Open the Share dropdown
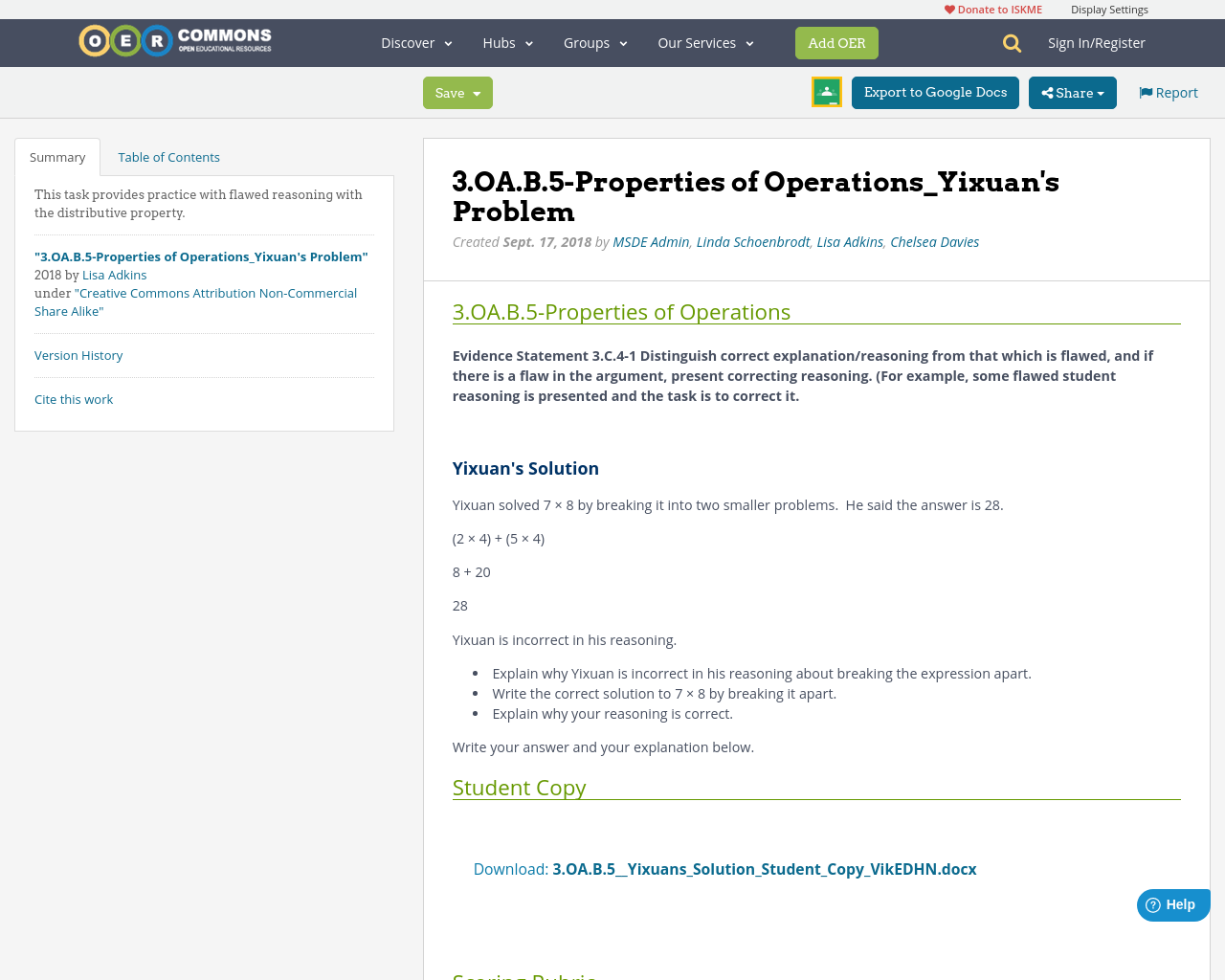The width and height of the screenshot is (1225, 980). [x=1072, y=92]
